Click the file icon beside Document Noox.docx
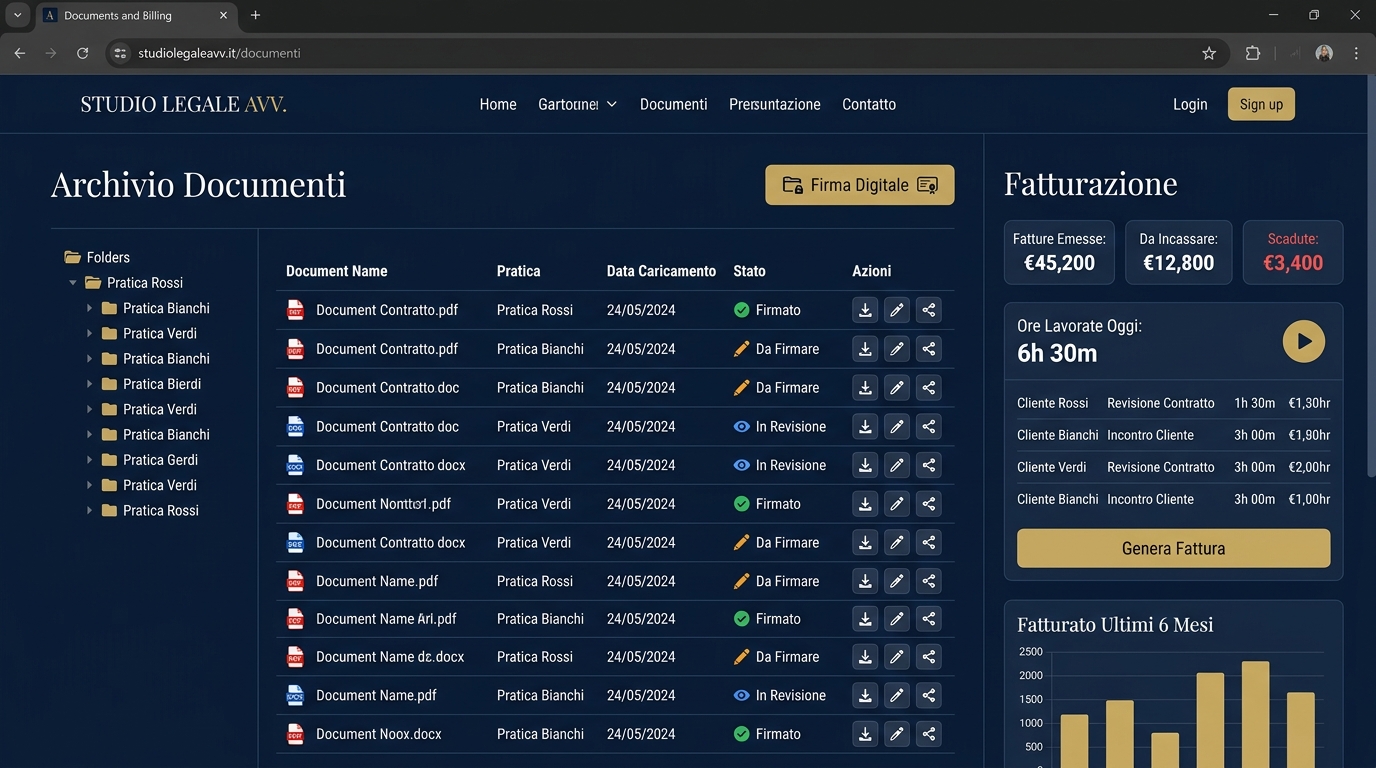Screen dimensions: 1376x768 [x=295, y=734]
